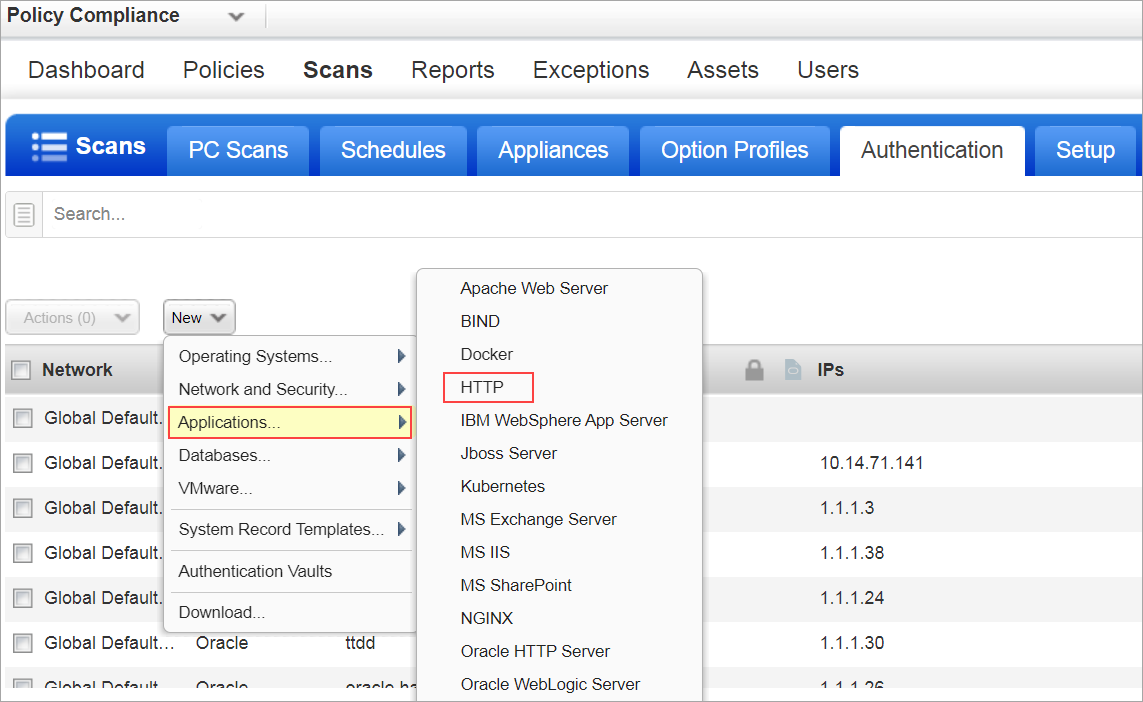Viewport: 1143px width, 702px height.
Task: Click the lock icon in the column header
Action: point(754,369)
